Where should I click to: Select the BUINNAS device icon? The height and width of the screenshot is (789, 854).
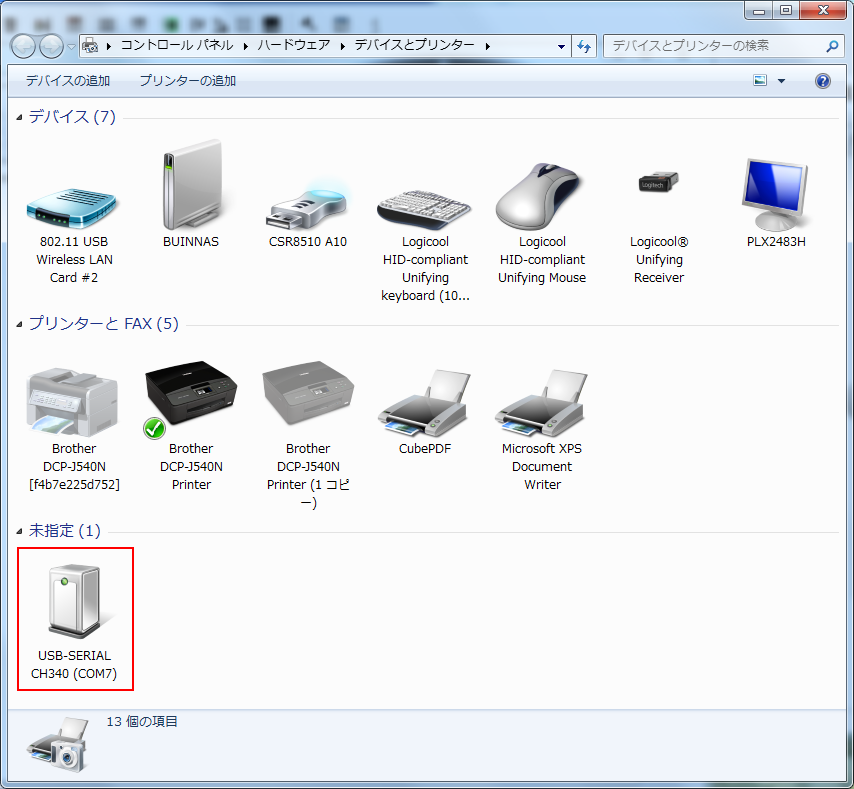click(x=191, y=185)
